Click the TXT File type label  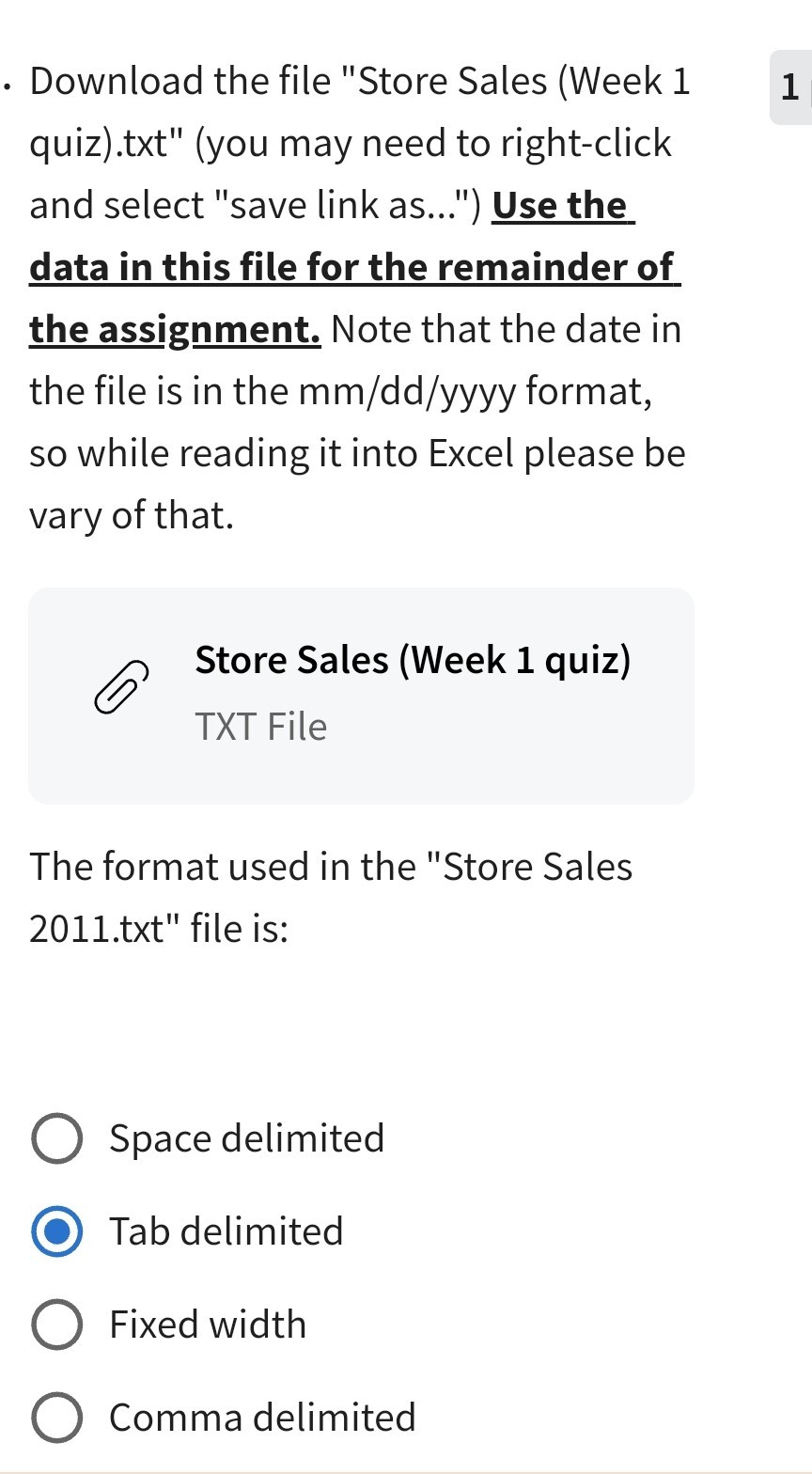point(261,727)
